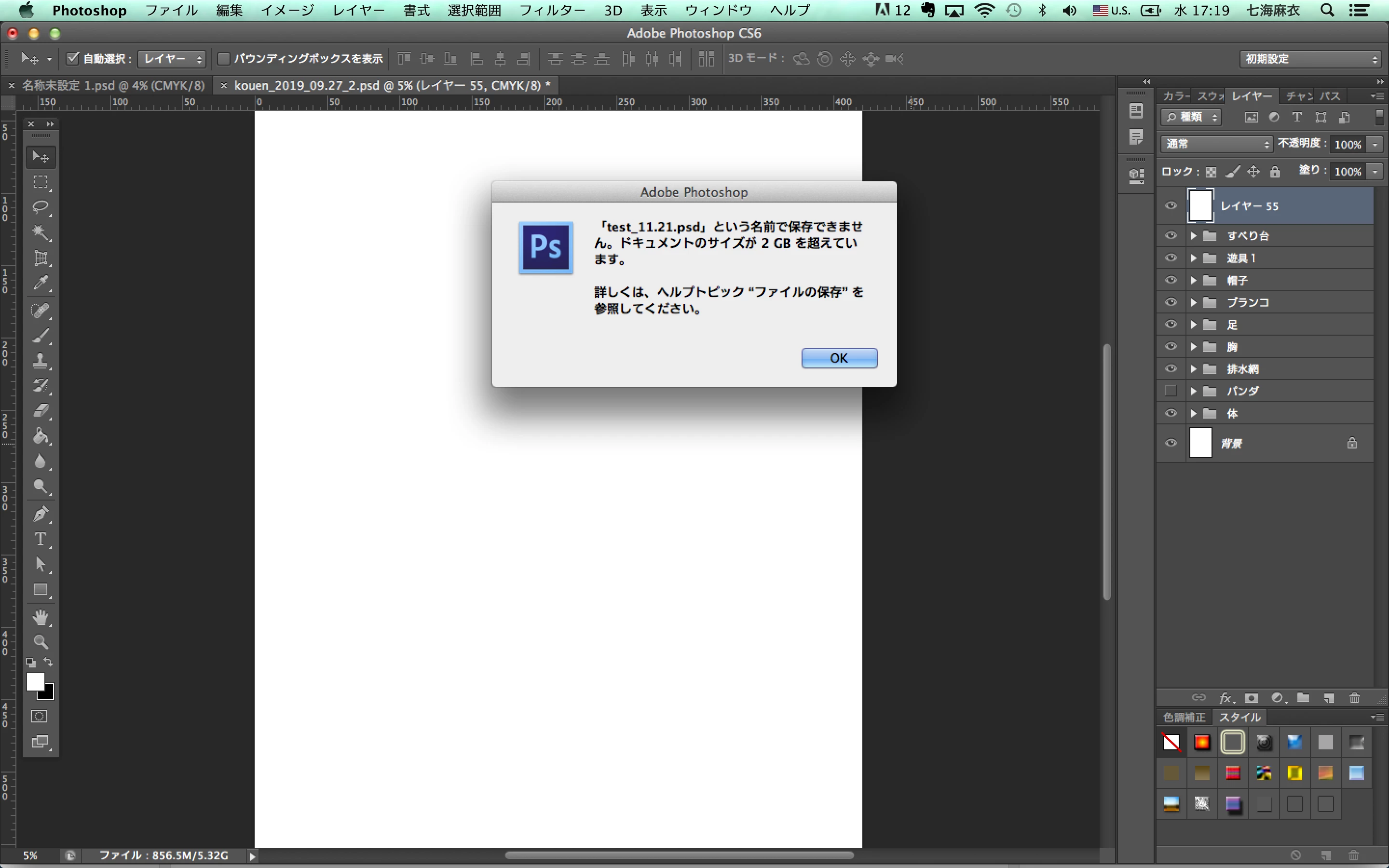Image resolution: width=1389 pixels, height=868 pixels.
Task: Switch to 名称未設定 1.psd document tab
Action: (113, 85)
